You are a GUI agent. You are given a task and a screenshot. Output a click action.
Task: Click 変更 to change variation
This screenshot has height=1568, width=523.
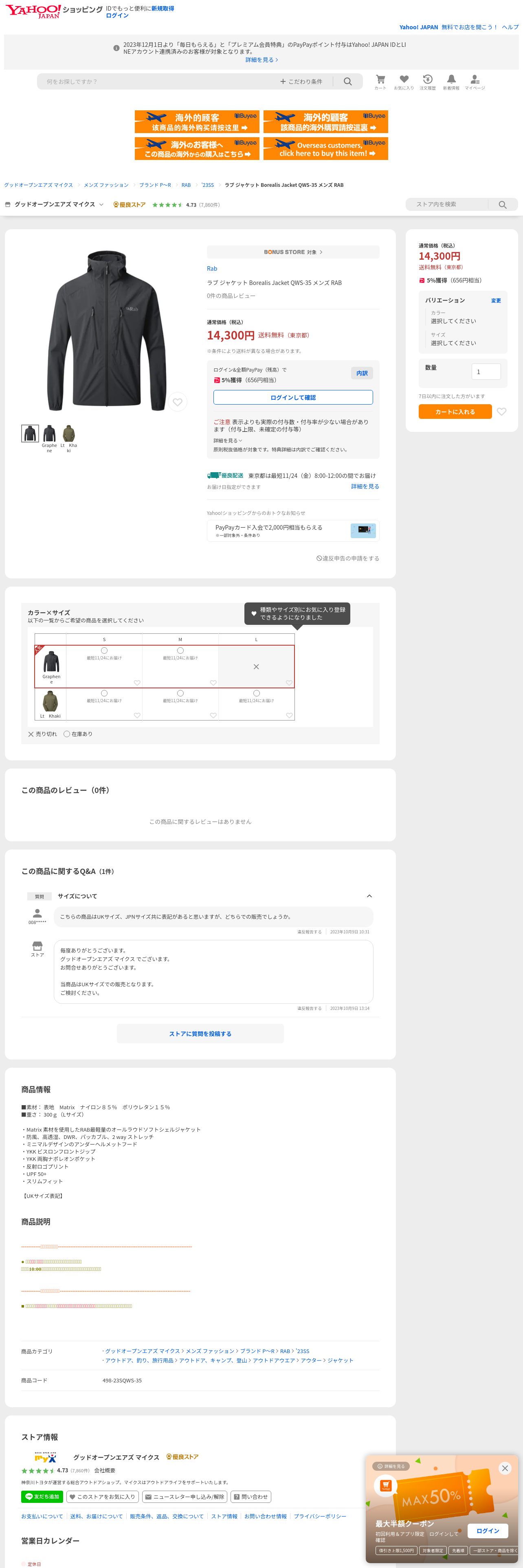[496, 301]
